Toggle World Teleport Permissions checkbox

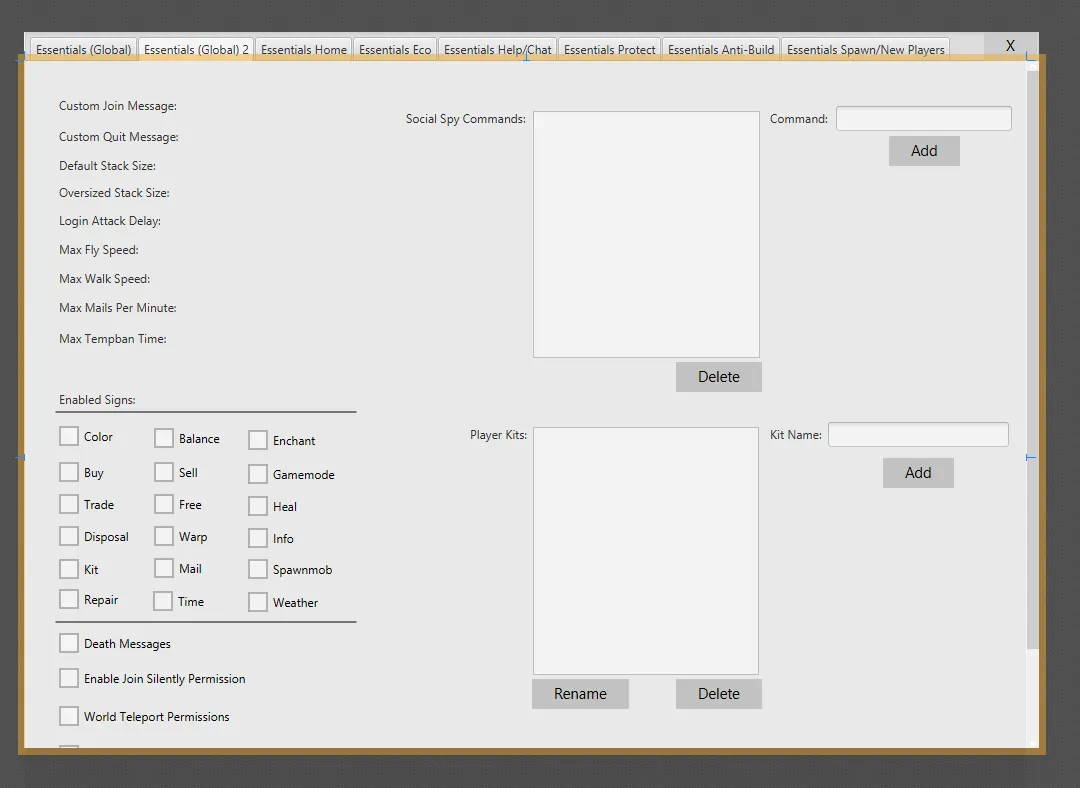[x=69, y=716]
